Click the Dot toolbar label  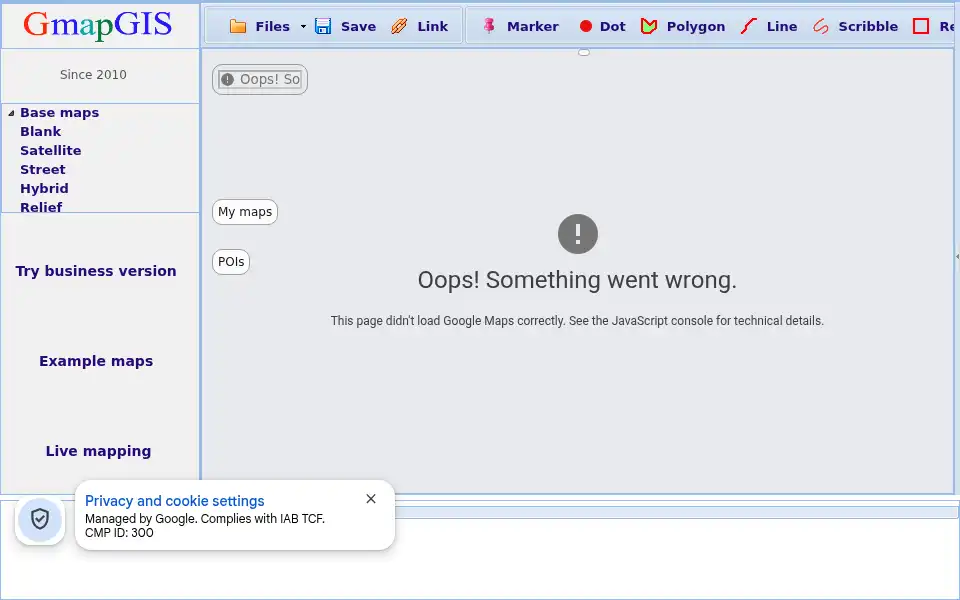[x=612, y=26]
